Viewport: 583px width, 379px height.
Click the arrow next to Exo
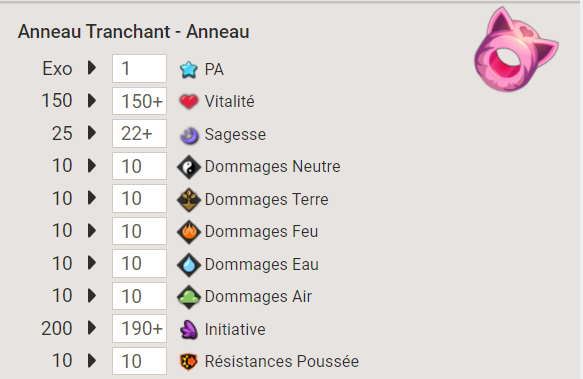point(92,68)
